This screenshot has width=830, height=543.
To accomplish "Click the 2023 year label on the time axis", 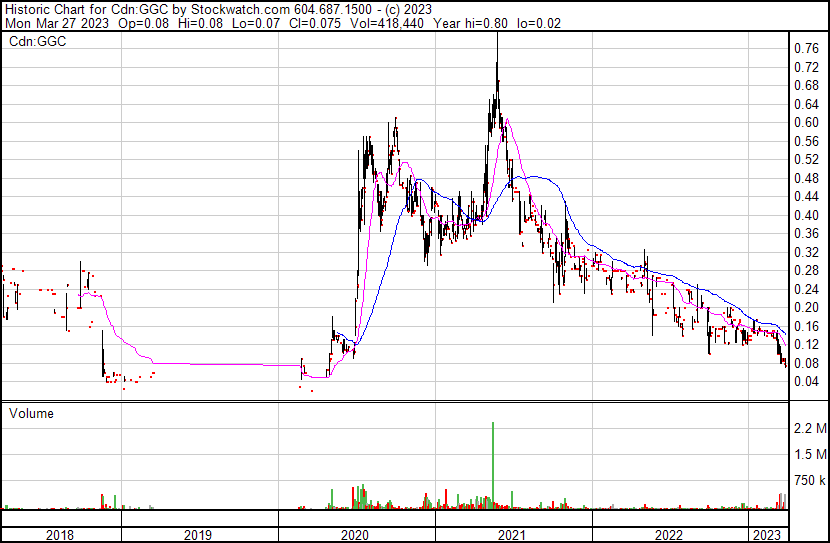I will (768, 535).
